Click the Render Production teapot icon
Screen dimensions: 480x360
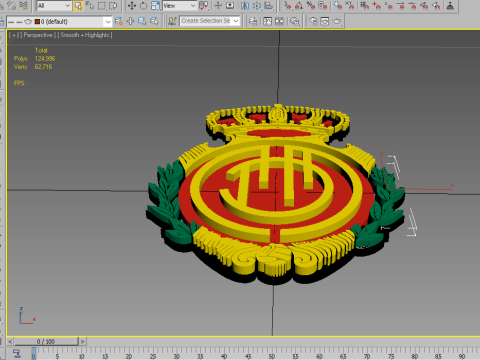coord(337,21)
